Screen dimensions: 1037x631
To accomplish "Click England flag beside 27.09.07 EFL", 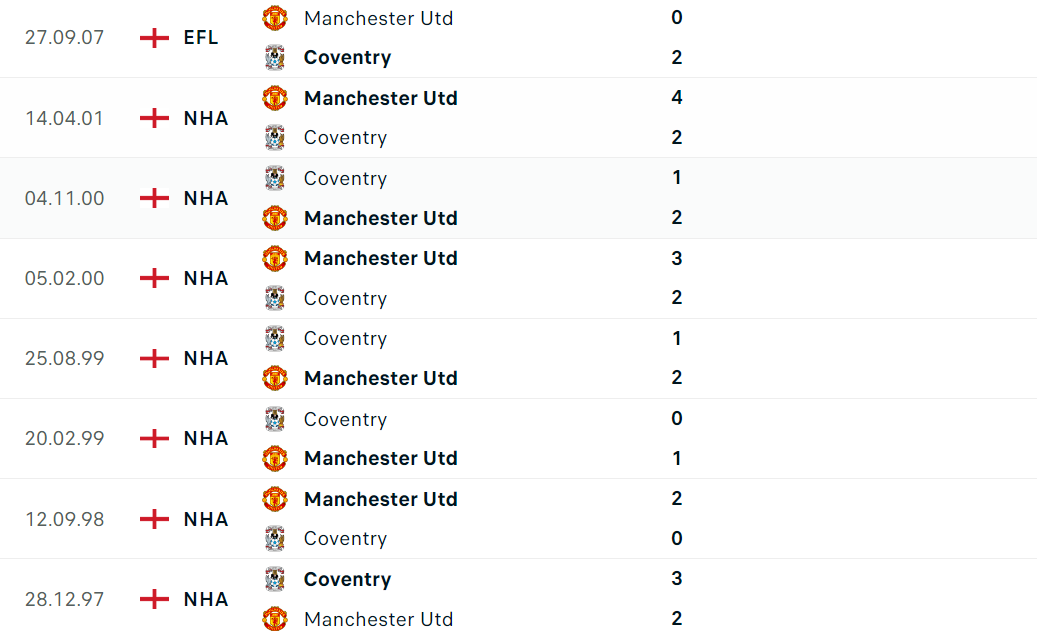I will click(154, 38).
